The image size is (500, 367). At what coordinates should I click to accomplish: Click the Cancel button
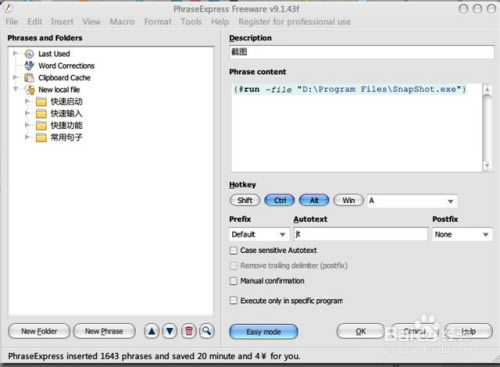414,331
